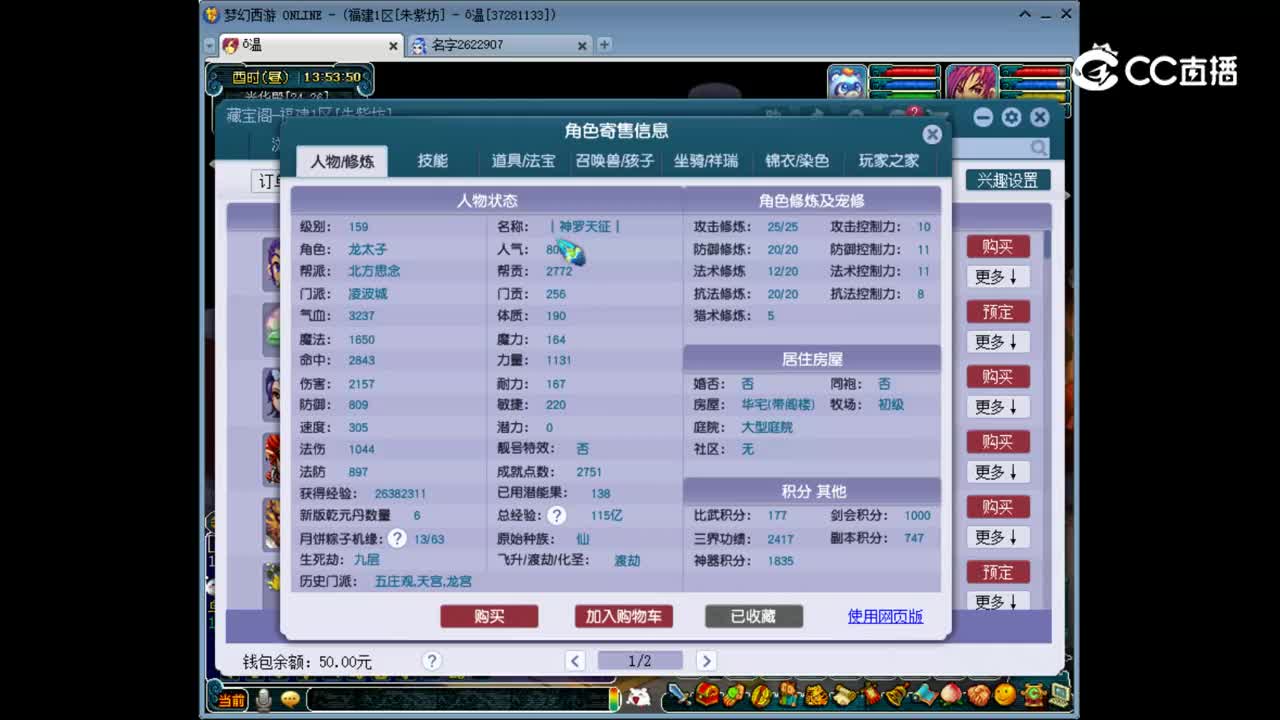The image size is (1280, 720).
Task: Close the 藏宝阁 window
Action: (x=1039, y=117)
